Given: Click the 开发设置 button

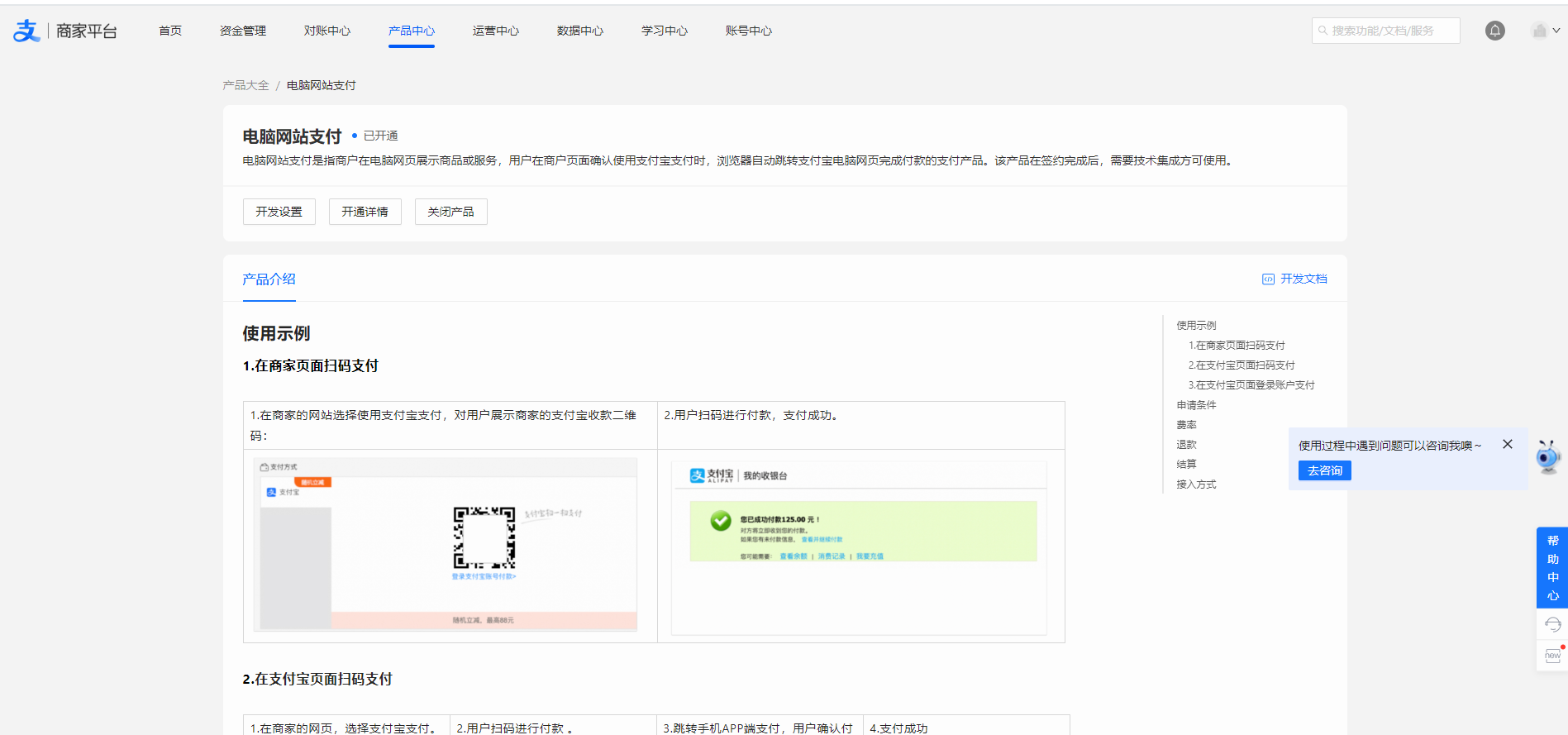Looking at the screenshot, I should (x=279, y=212).
